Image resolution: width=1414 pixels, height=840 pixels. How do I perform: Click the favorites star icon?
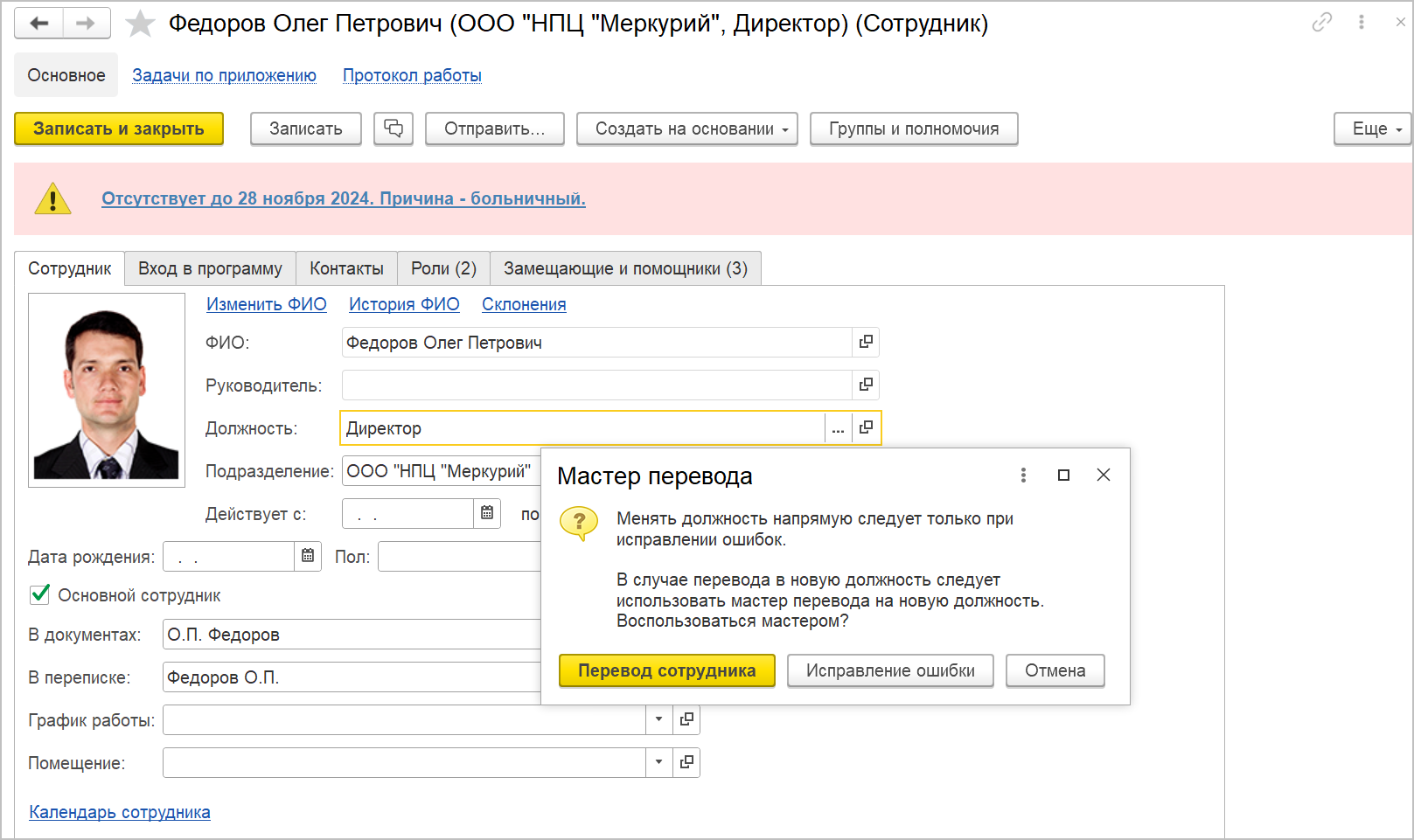point(140,24)
